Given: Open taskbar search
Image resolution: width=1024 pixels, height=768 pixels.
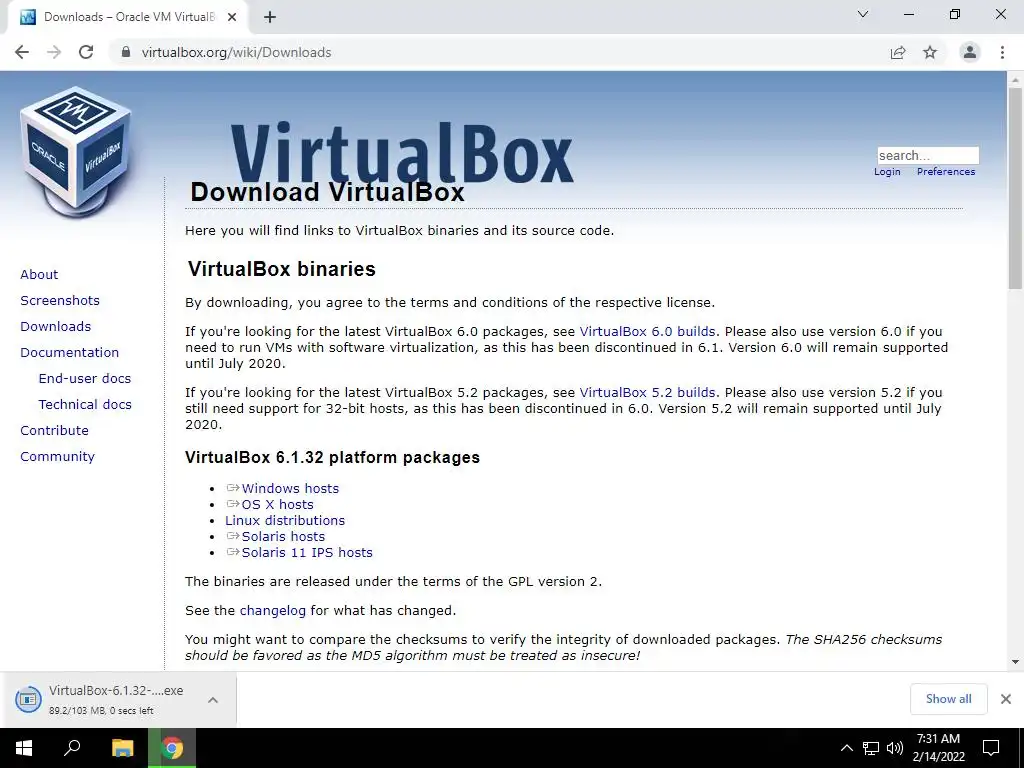Looking at the screenshot, I should pyautogui.click(x=72, y=748).
